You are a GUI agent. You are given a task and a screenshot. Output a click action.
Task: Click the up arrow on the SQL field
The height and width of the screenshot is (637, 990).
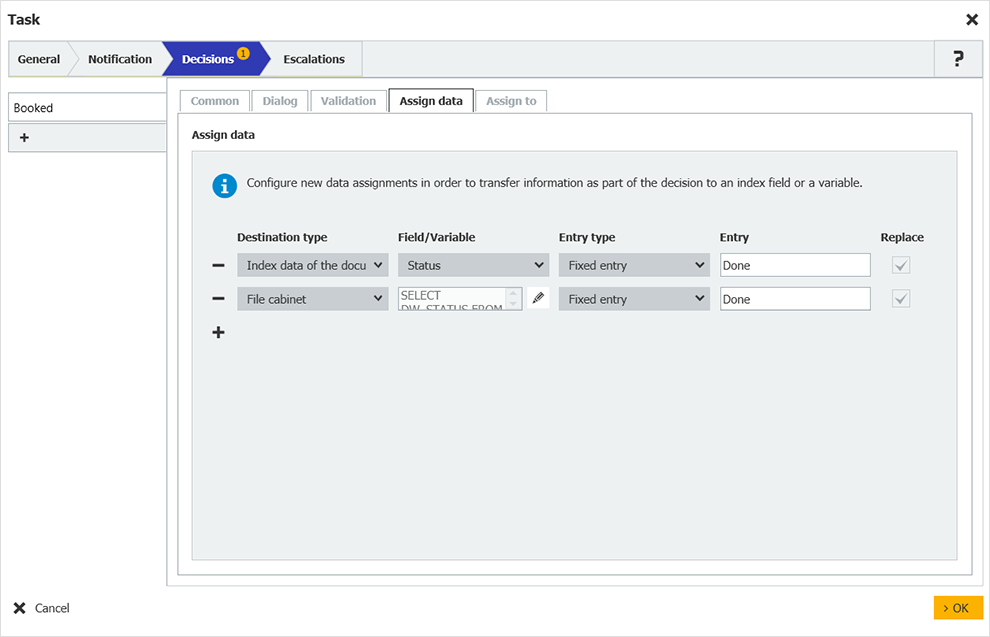click(513, 294)
